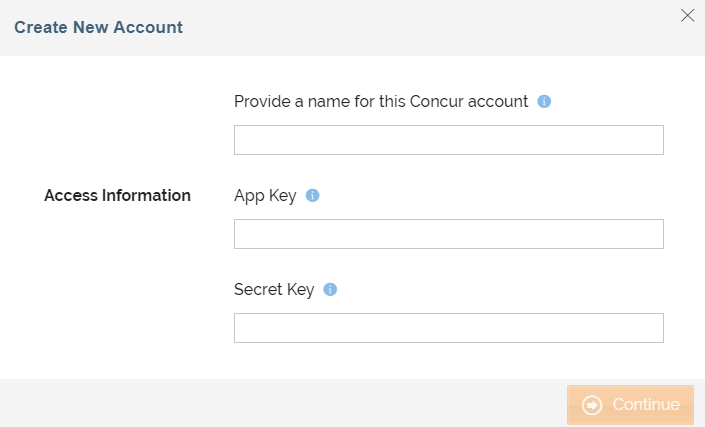Click the Access Information section label
This screenshot has width=705, height=427.
117,195
